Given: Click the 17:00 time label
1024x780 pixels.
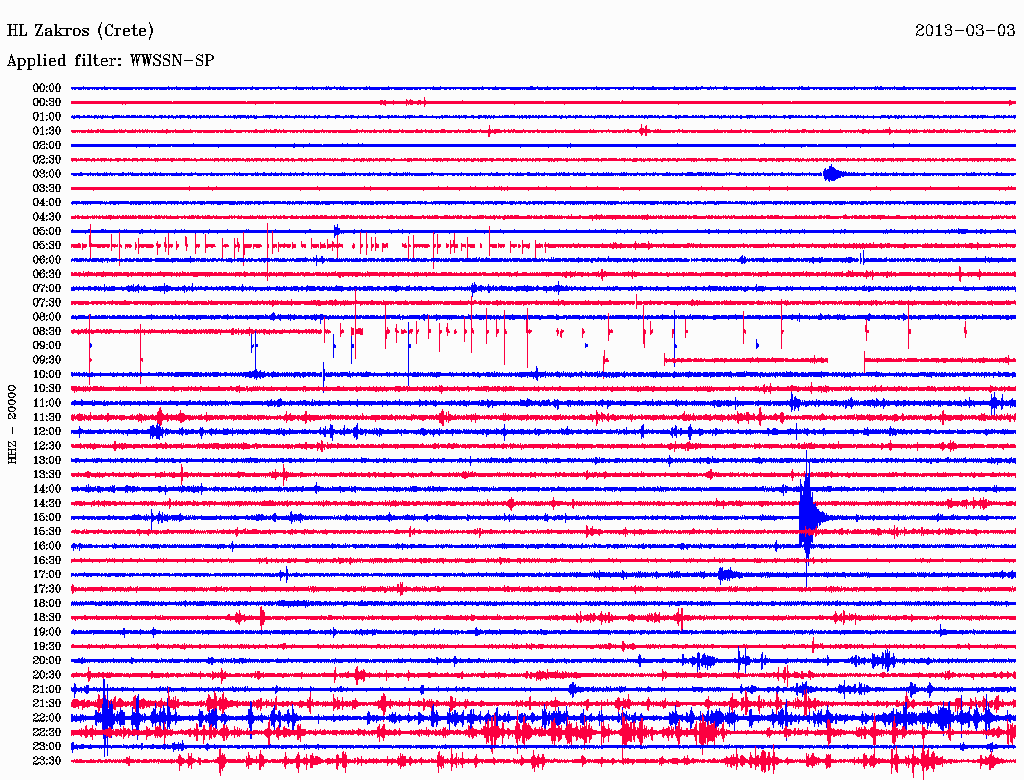Looking at the screenshot, I should tap(47, 575).
